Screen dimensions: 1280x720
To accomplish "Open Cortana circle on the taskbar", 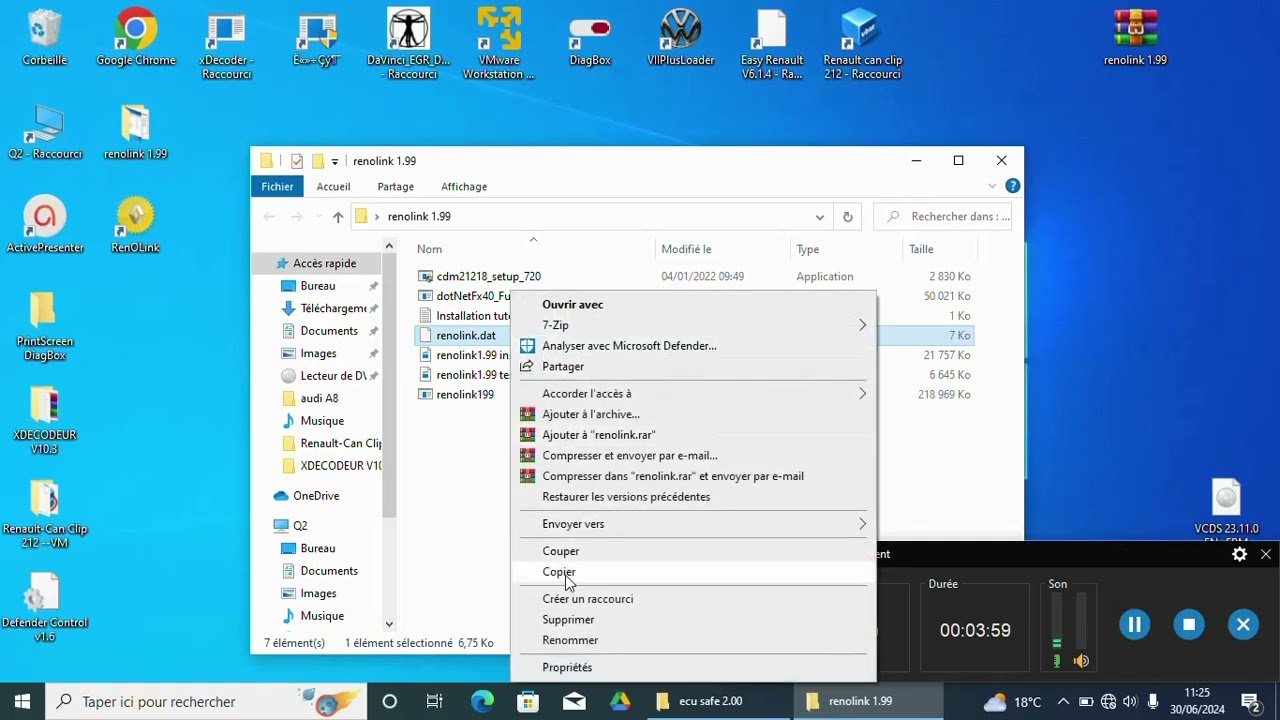I will pyautogui.click(x=390, y=701).
